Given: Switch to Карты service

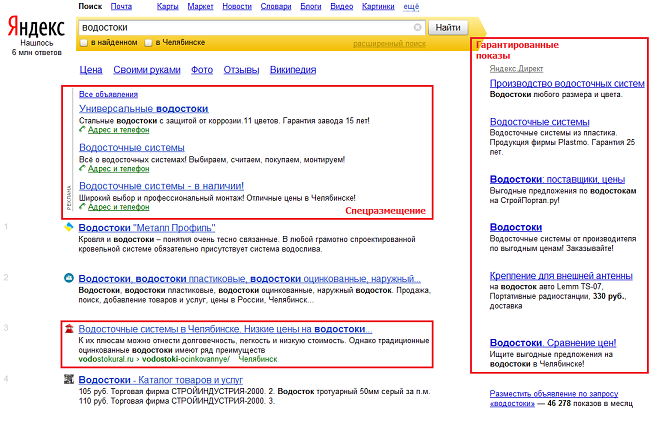Looking at the screenshot, I should (x=167, y=7).
